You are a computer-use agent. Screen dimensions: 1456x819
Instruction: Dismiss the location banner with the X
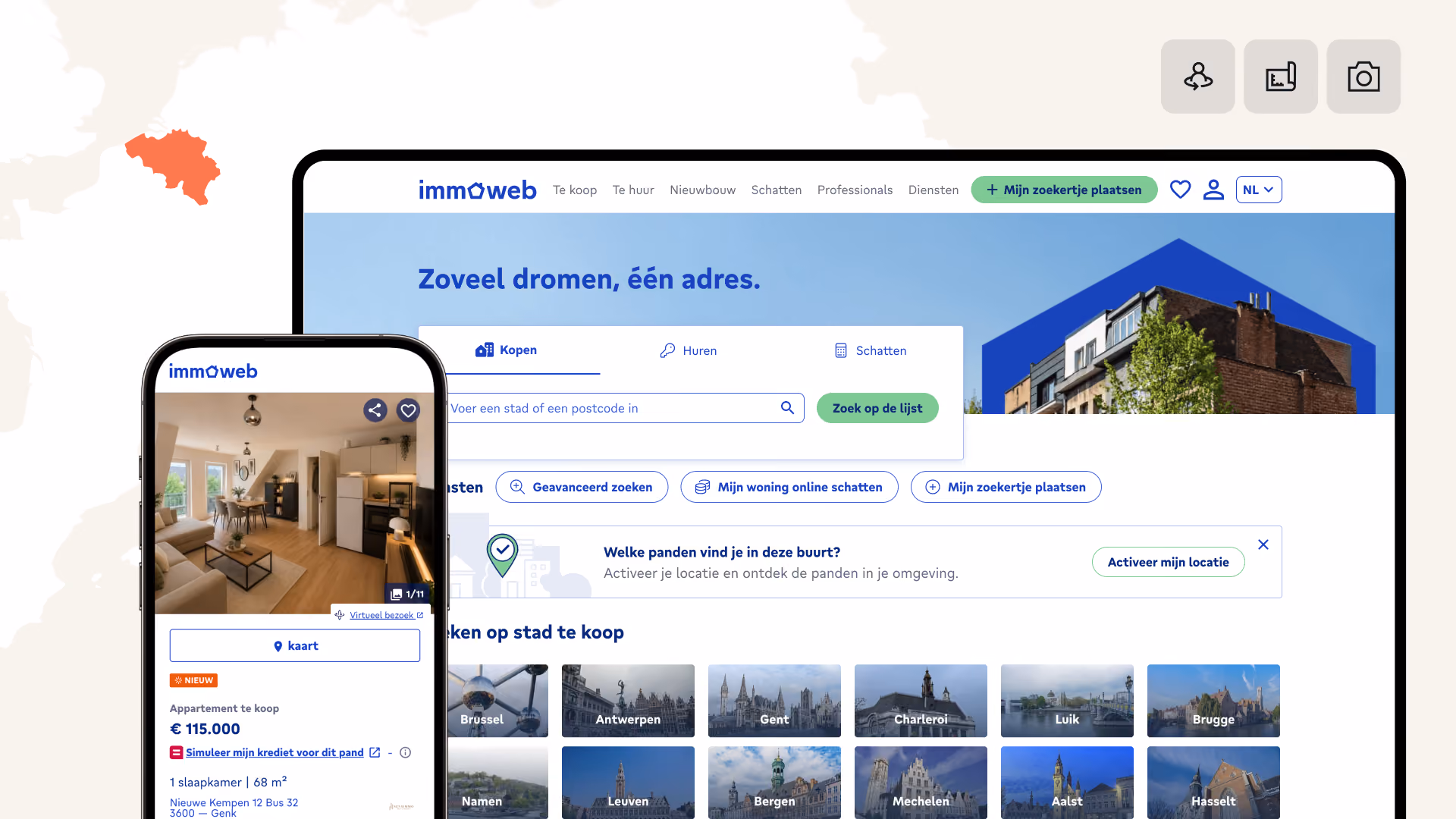coord(1263,544)
